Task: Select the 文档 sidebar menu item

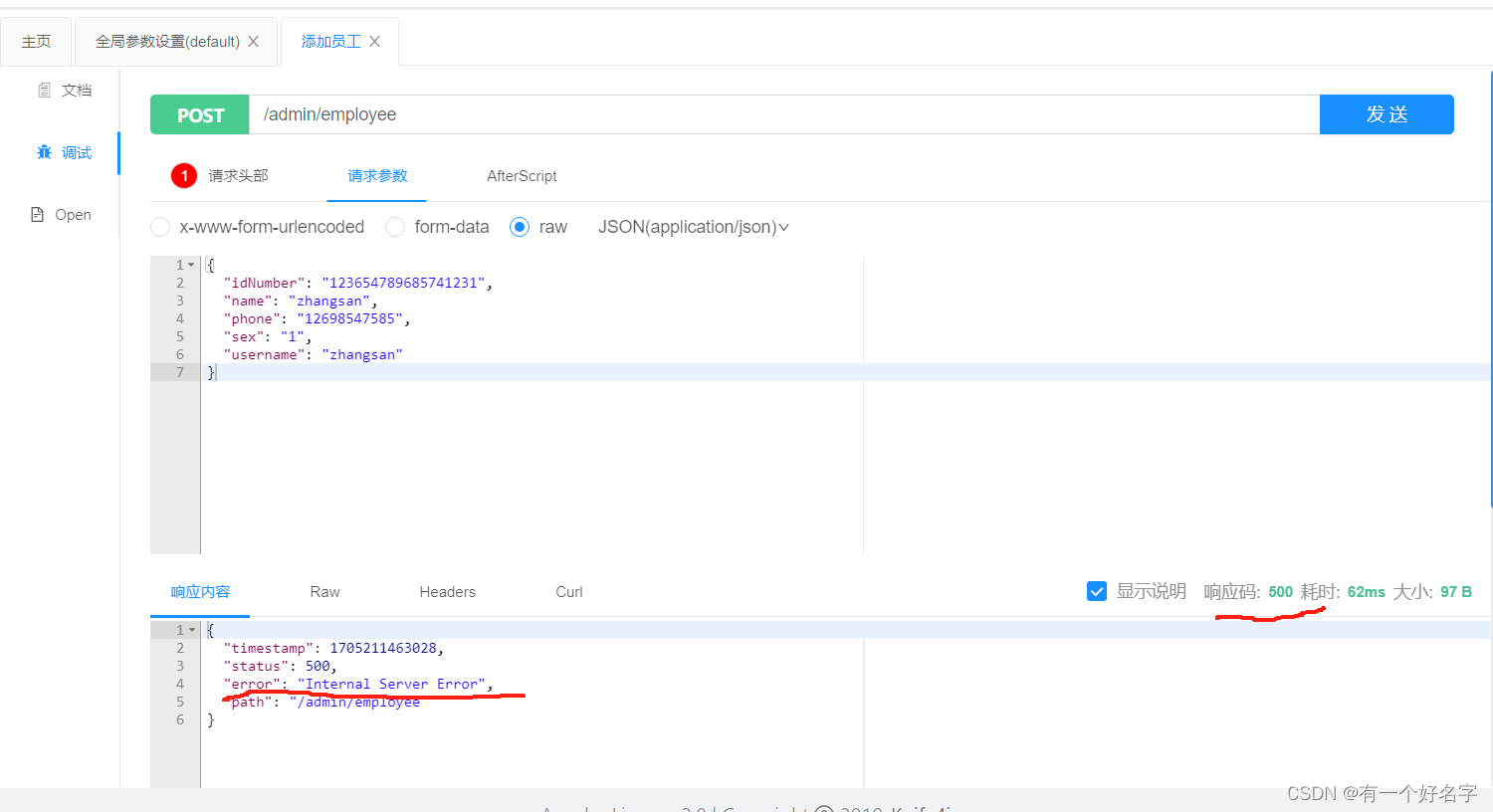Action: click(x=64, y=91)
